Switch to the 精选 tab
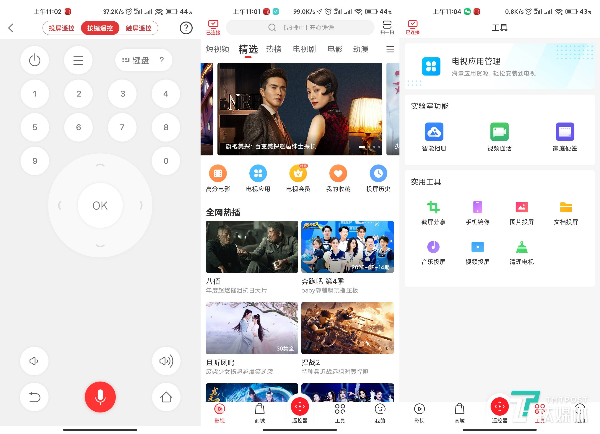Screen dimensions: 600x434 click(x=248, y=49)
